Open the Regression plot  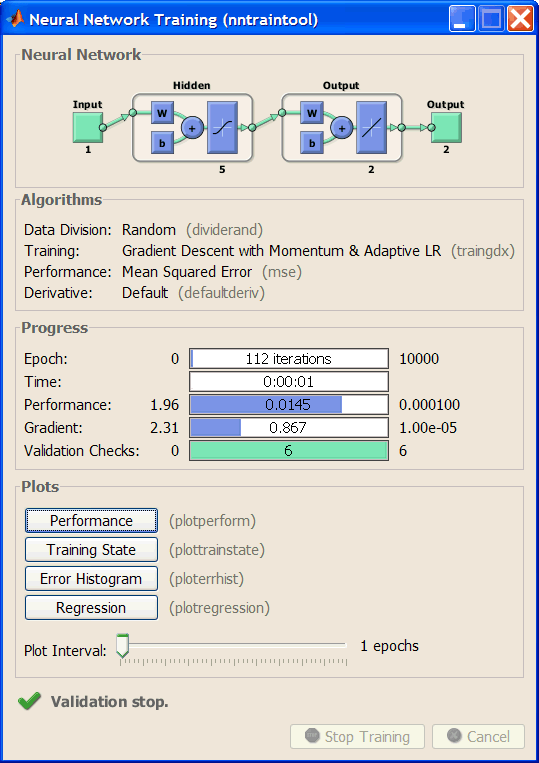point(91,608)
